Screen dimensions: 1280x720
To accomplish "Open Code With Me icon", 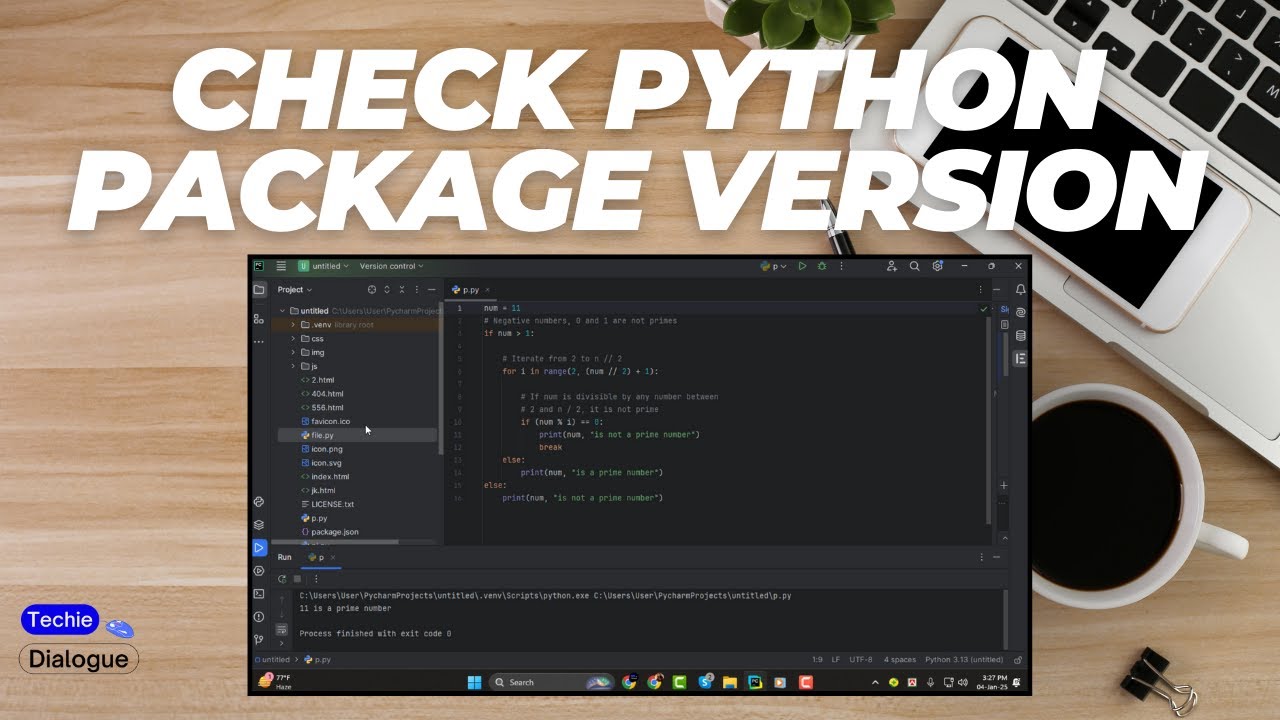I will pos(892,267).
